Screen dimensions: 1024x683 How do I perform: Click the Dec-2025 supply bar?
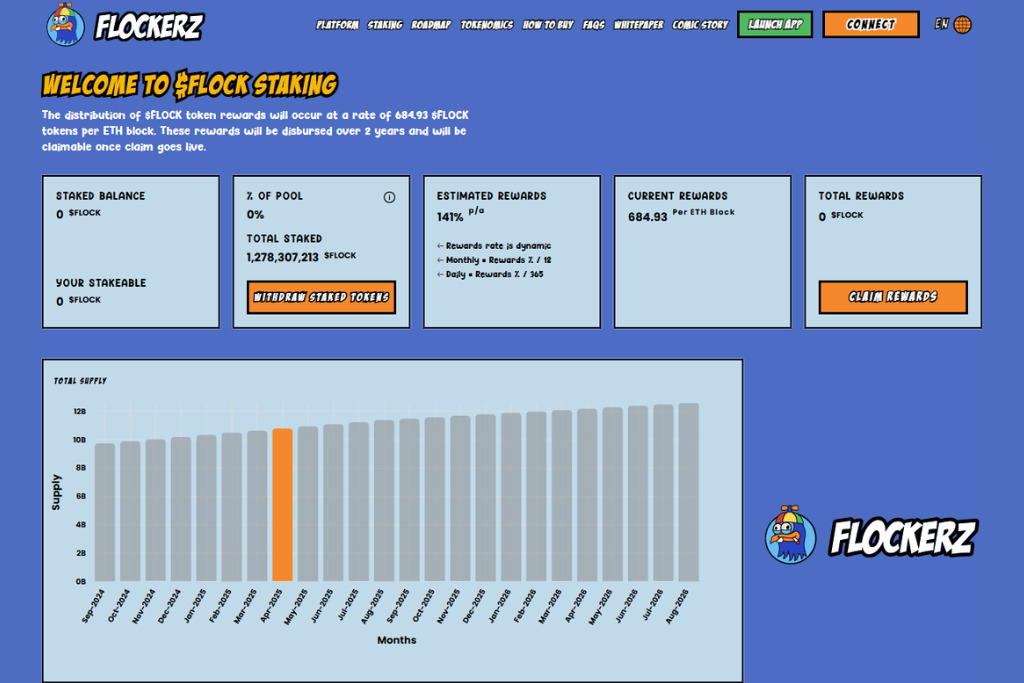tap(485, 498)
